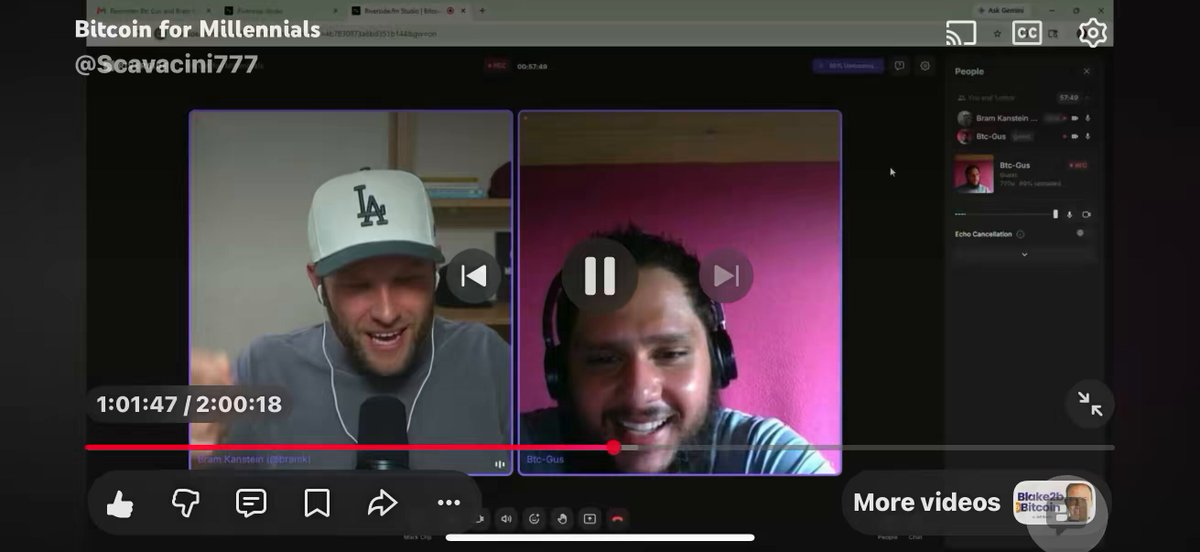
Task: Open the Bitcoin for Millennials video title
Action: [x=198, y=29]
